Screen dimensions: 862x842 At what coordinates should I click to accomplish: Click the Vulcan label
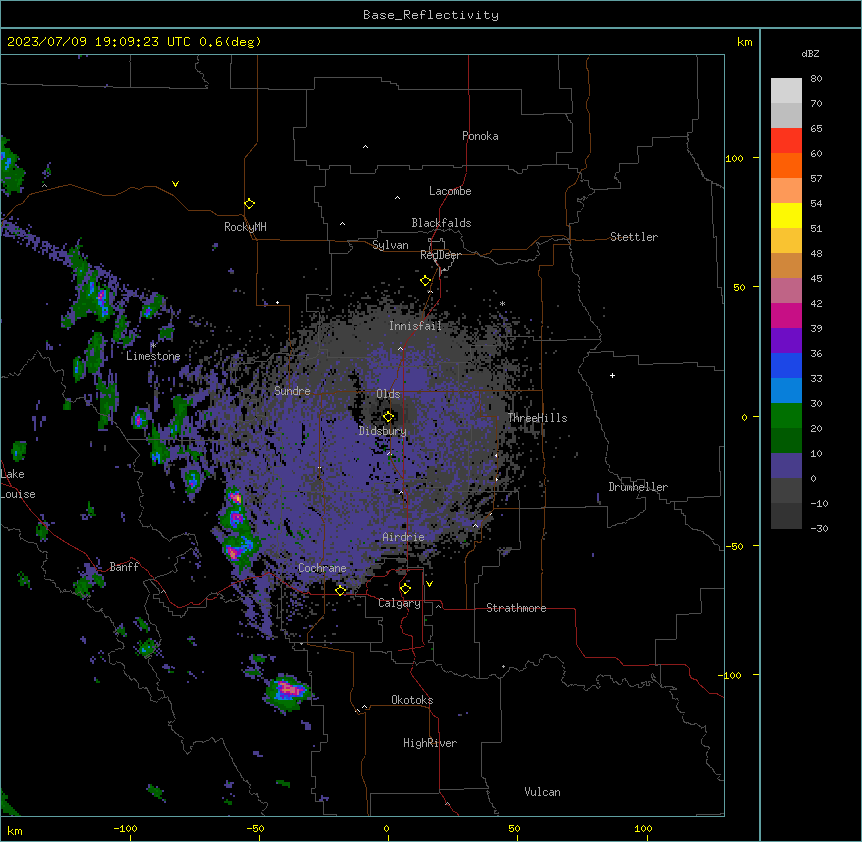(543, 792)
